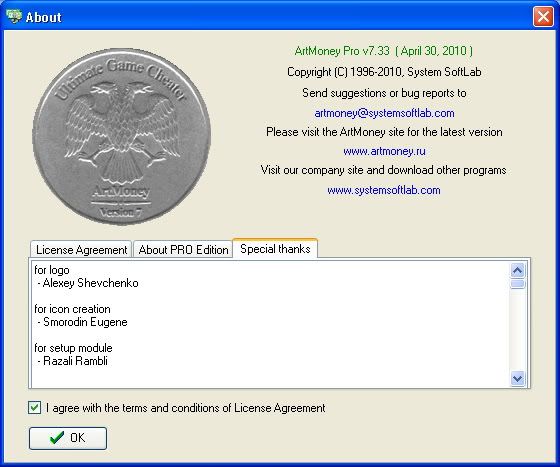
Task: Click the ArtMoney icon in title bar
Action: click(x=14, y=16)
